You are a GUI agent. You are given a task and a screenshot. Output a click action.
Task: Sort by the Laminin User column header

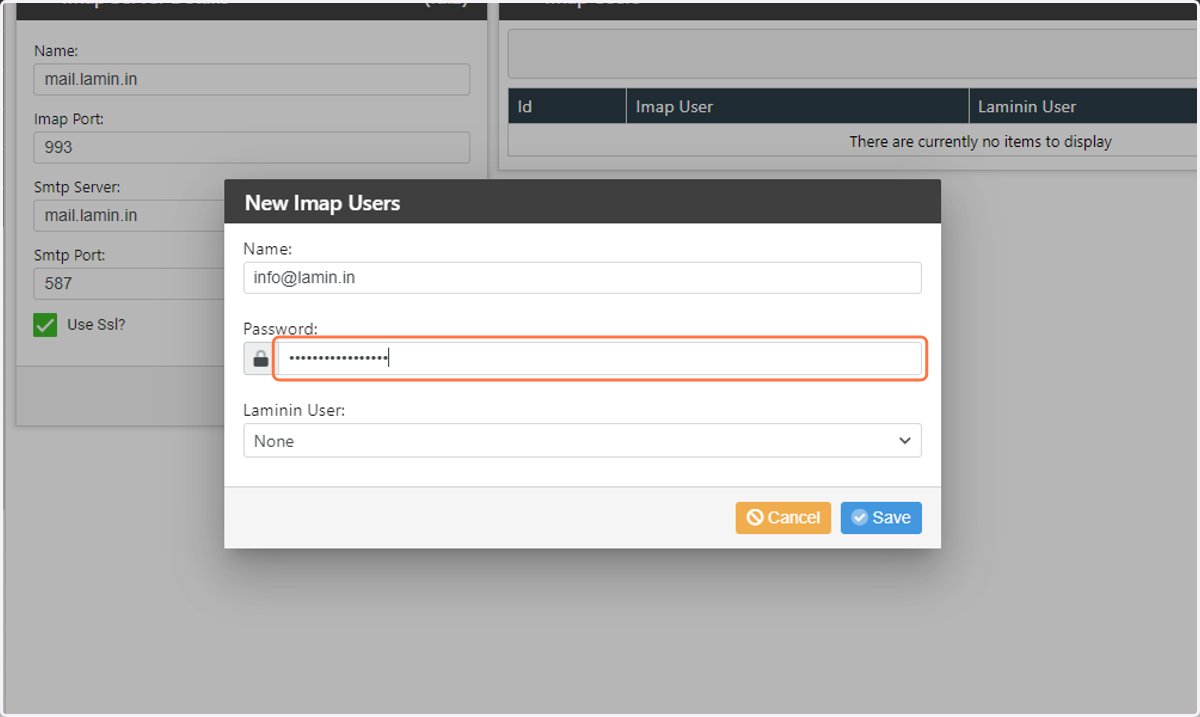(x=1084, y=106)
